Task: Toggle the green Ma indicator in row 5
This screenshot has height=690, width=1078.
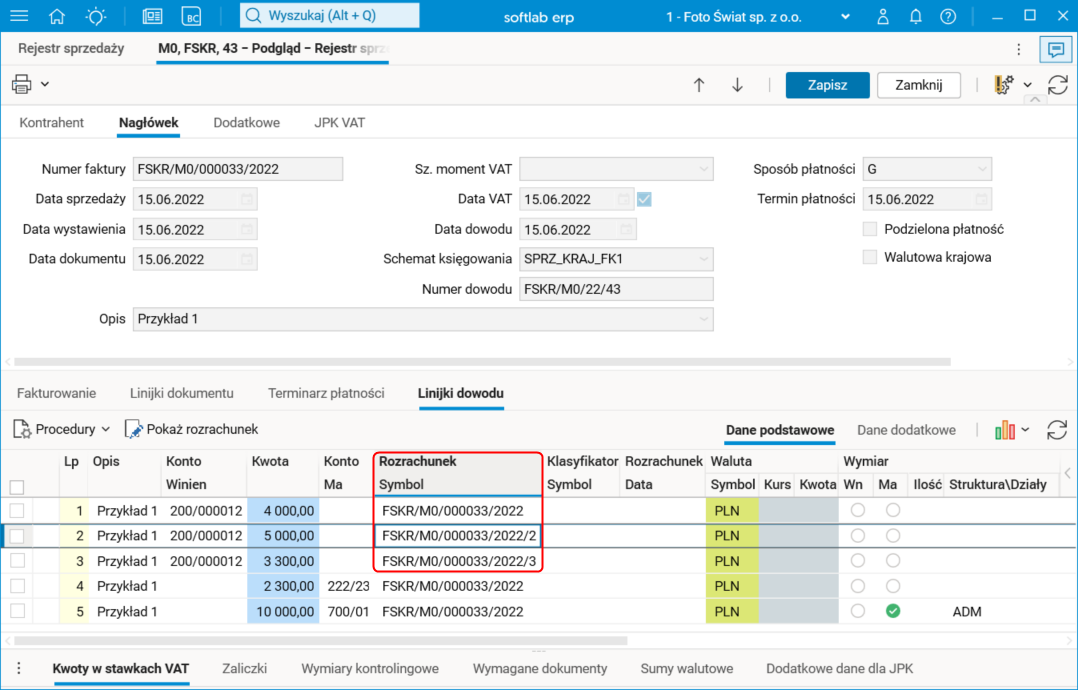Action: coord(892,611)
